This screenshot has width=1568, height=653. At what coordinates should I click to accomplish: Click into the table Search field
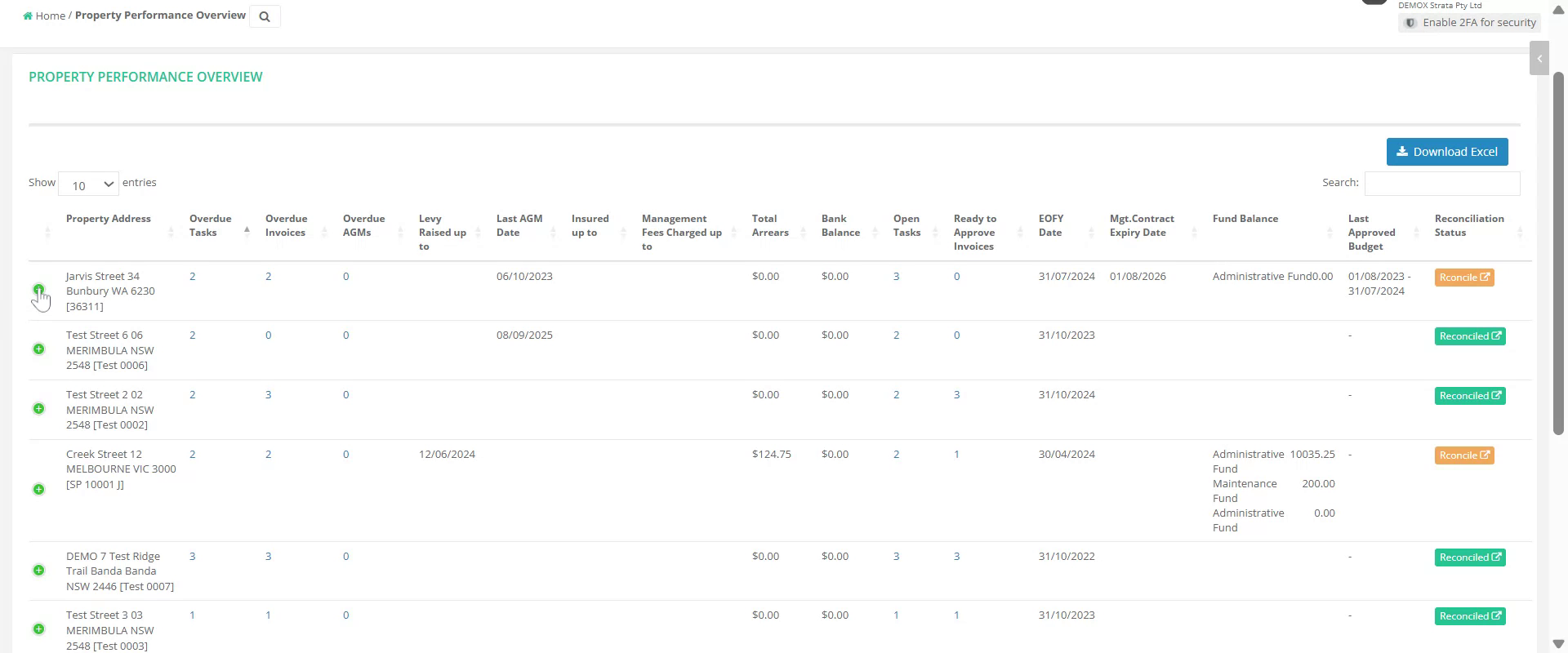point(1441,184)
